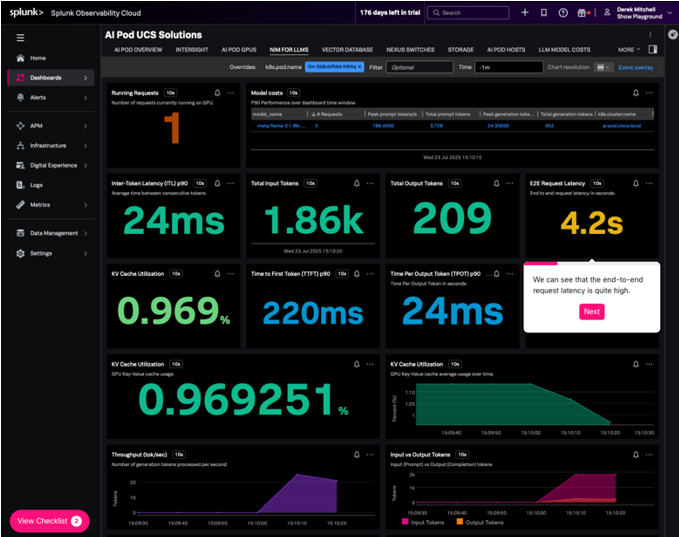Click the floating compass icon at top right
Screen dimensions: 679x537
coord(673,35)
